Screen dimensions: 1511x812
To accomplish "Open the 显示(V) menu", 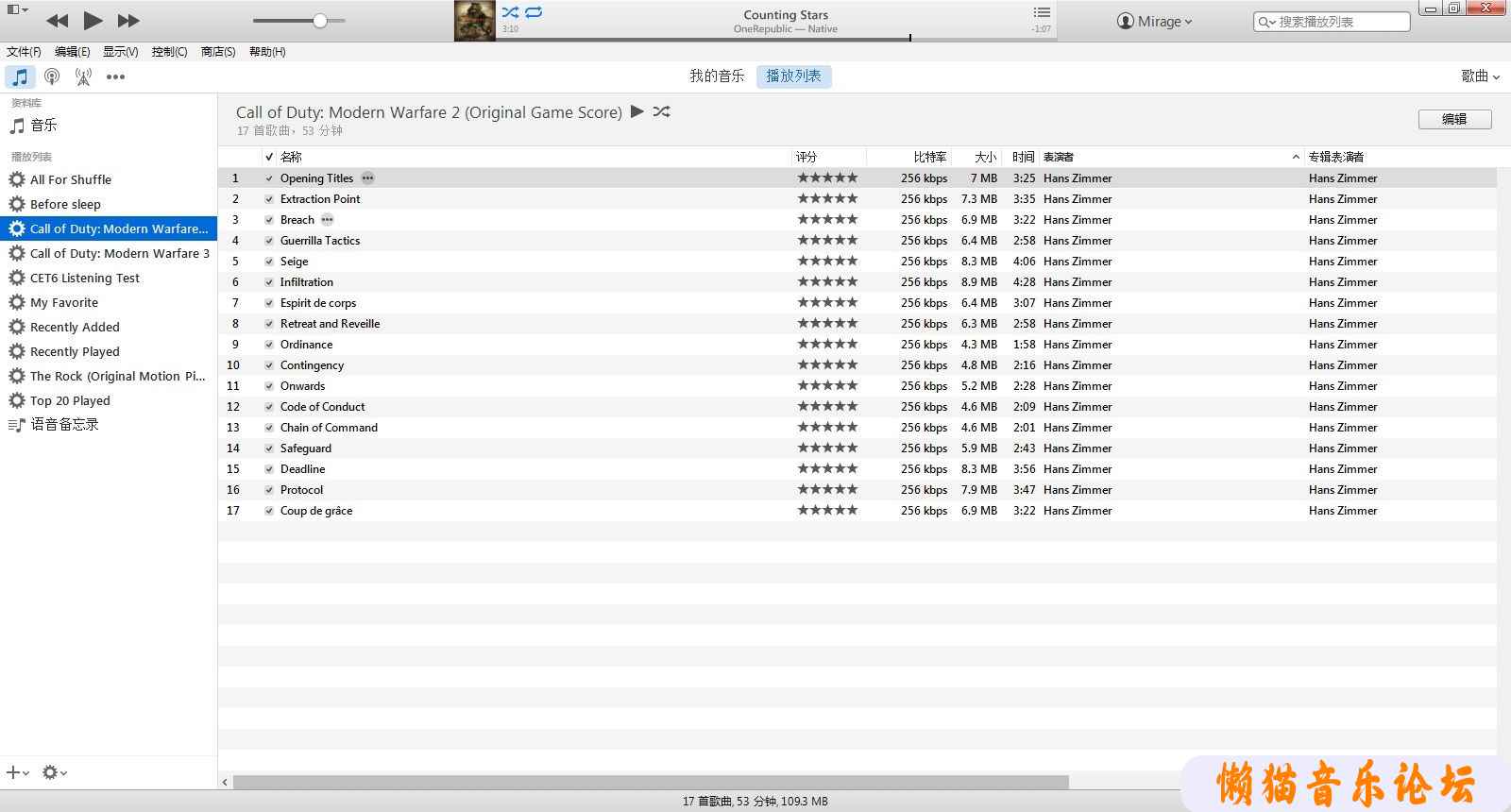I will coord(121,52).
